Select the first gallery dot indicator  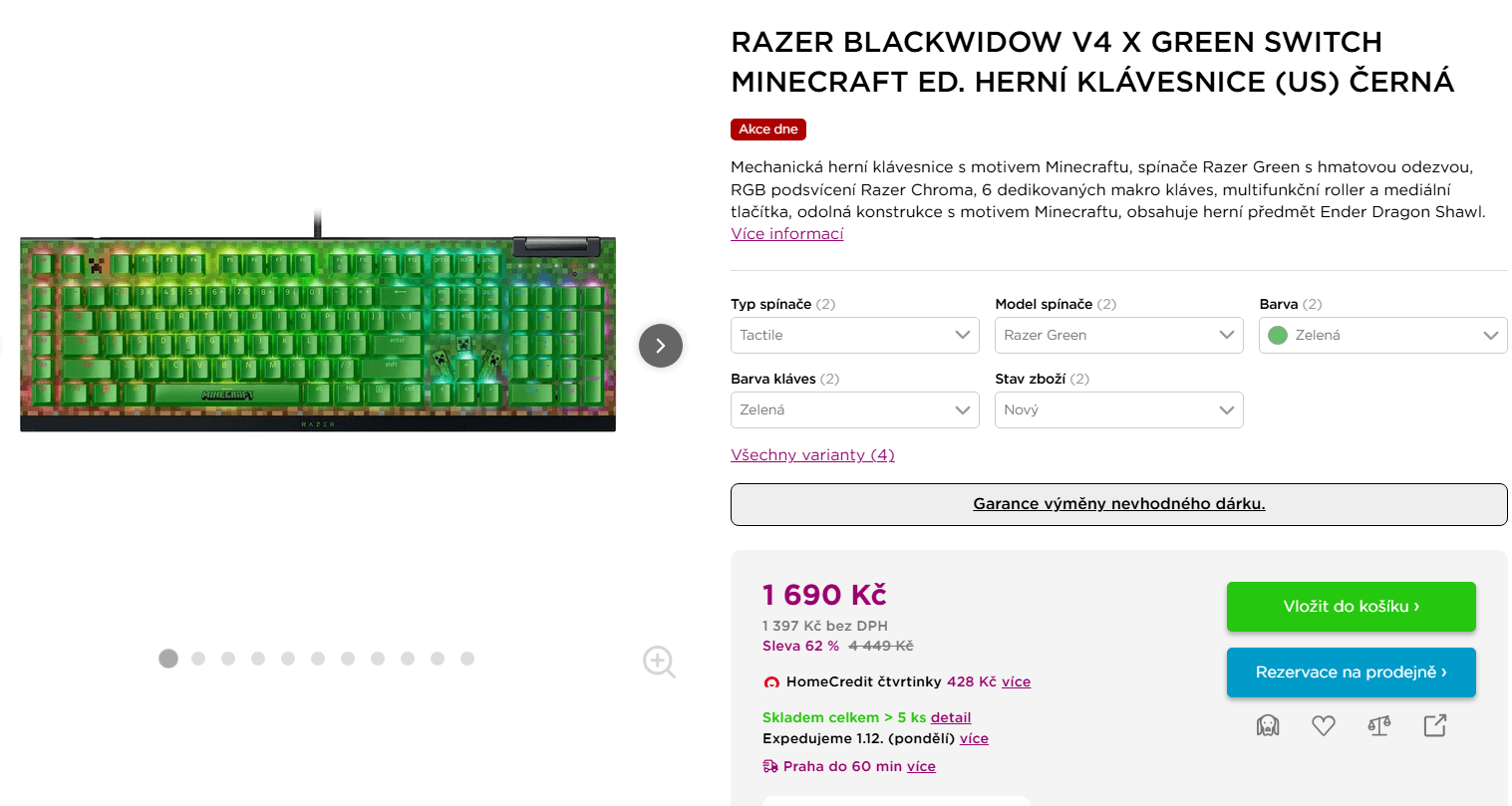pos(167,659)
